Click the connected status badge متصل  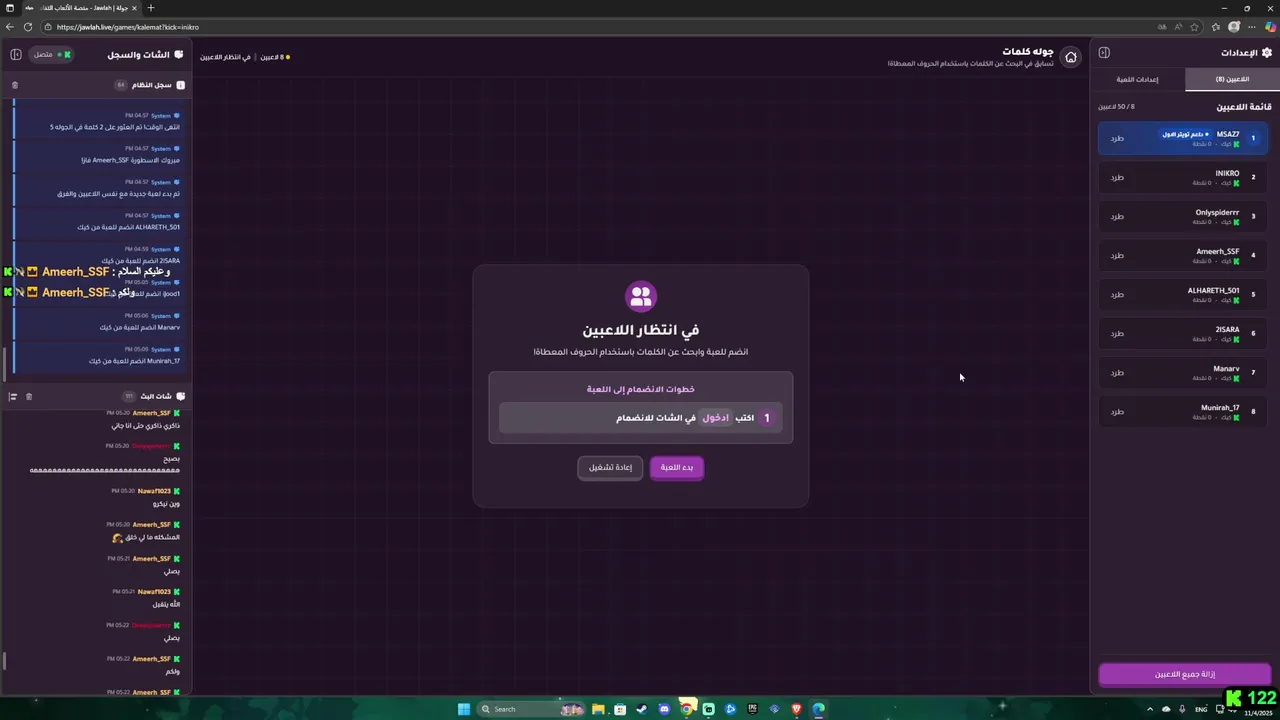tap(51, 54)
